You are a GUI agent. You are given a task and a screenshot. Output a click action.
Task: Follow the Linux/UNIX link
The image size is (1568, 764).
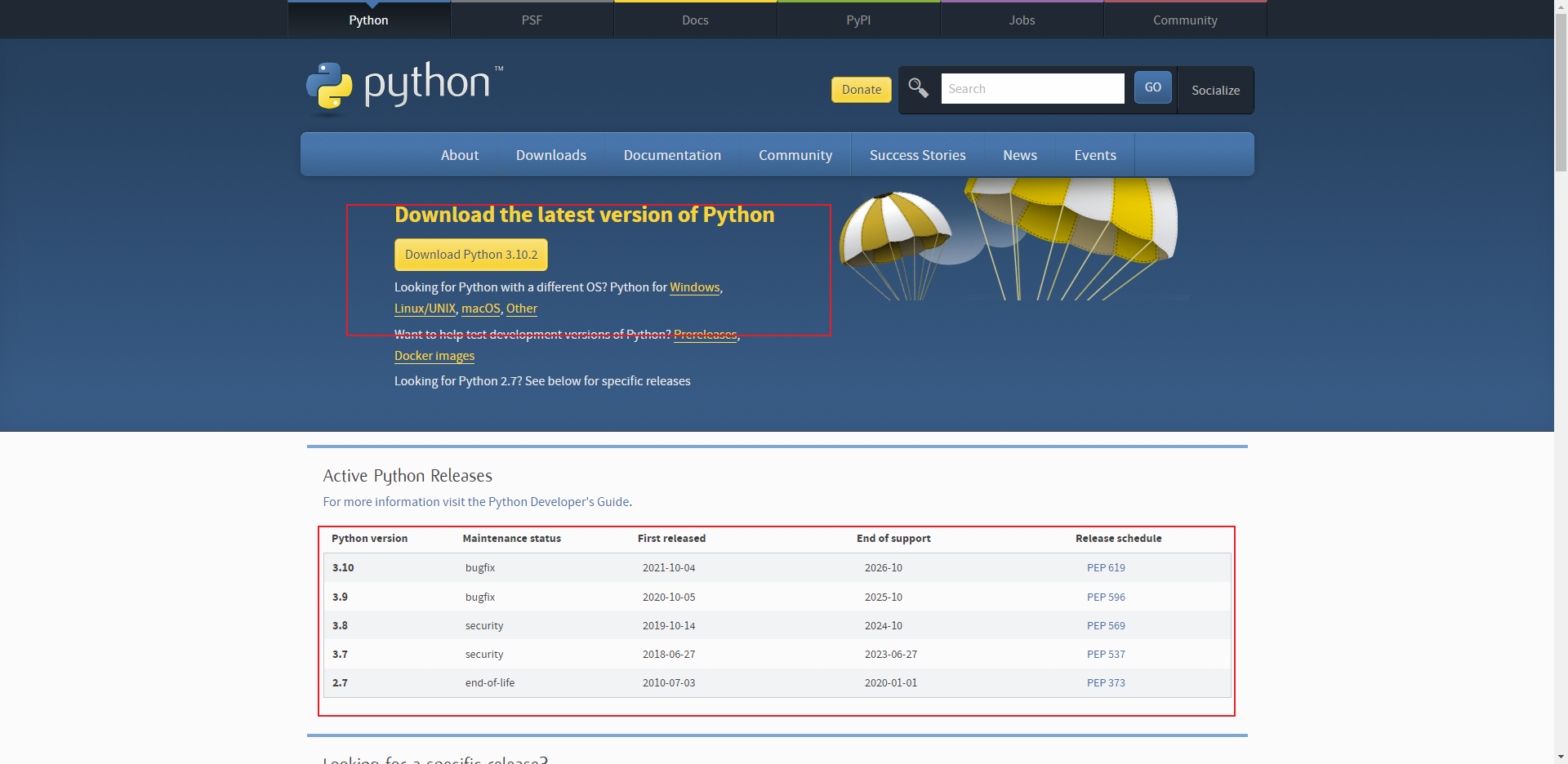425,309
